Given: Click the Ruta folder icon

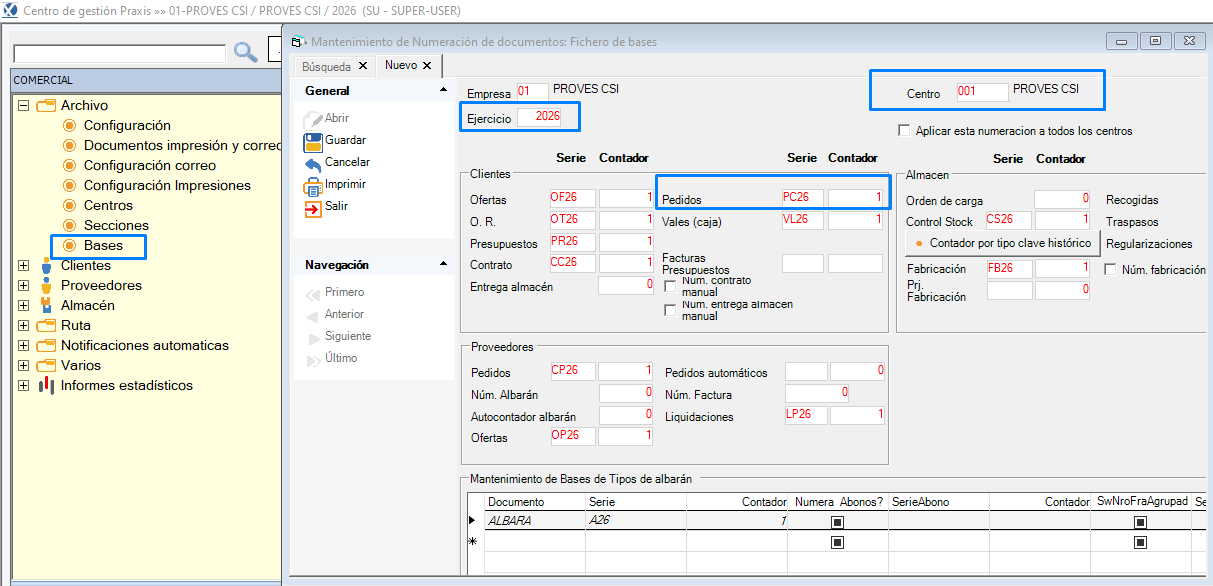Looking at the screenshot, I should point(46,325).
